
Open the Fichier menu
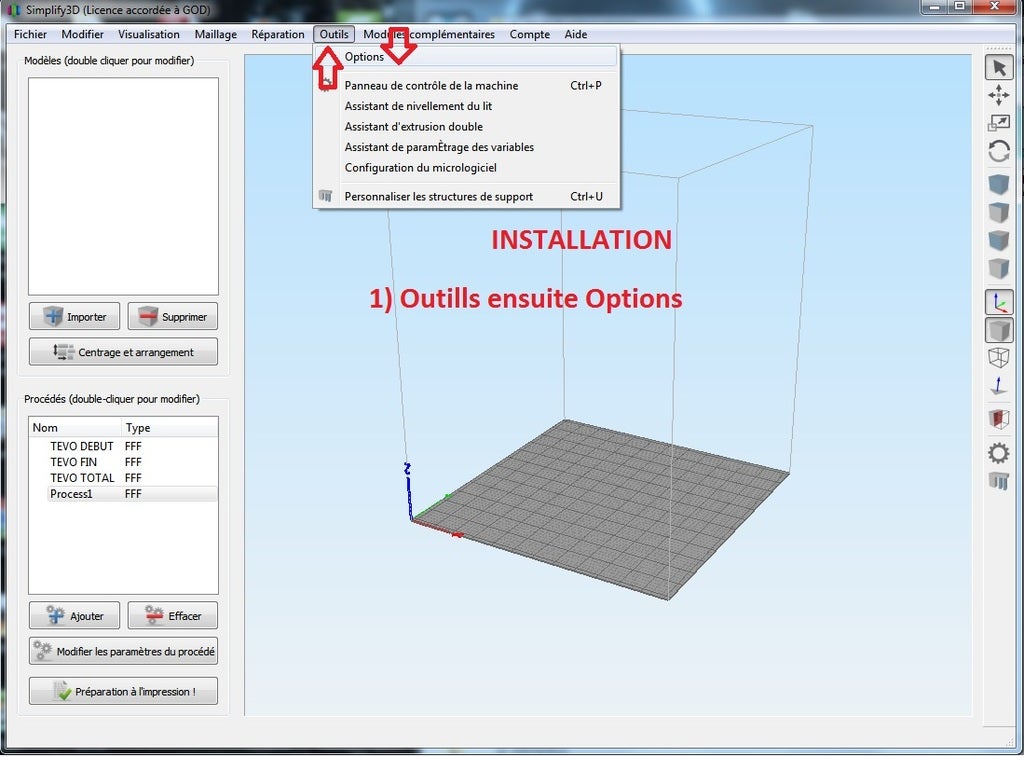[x=30, y=35]
